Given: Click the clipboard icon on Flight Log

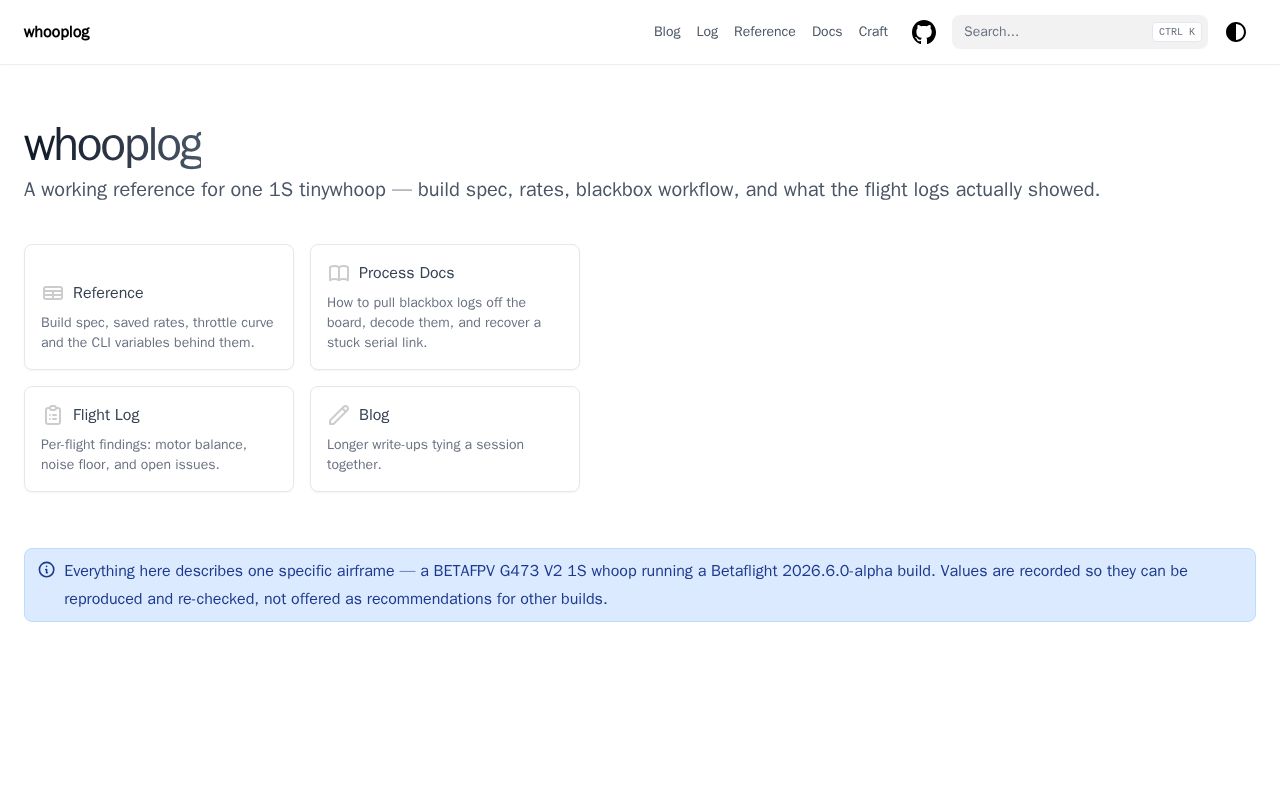Looking at the screenshot, I should pos(53,415).
